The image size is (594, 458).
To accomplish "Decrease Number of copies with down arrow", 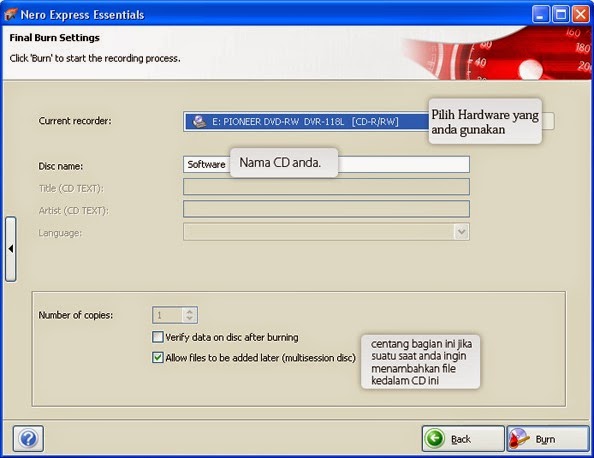I will 189,319.
